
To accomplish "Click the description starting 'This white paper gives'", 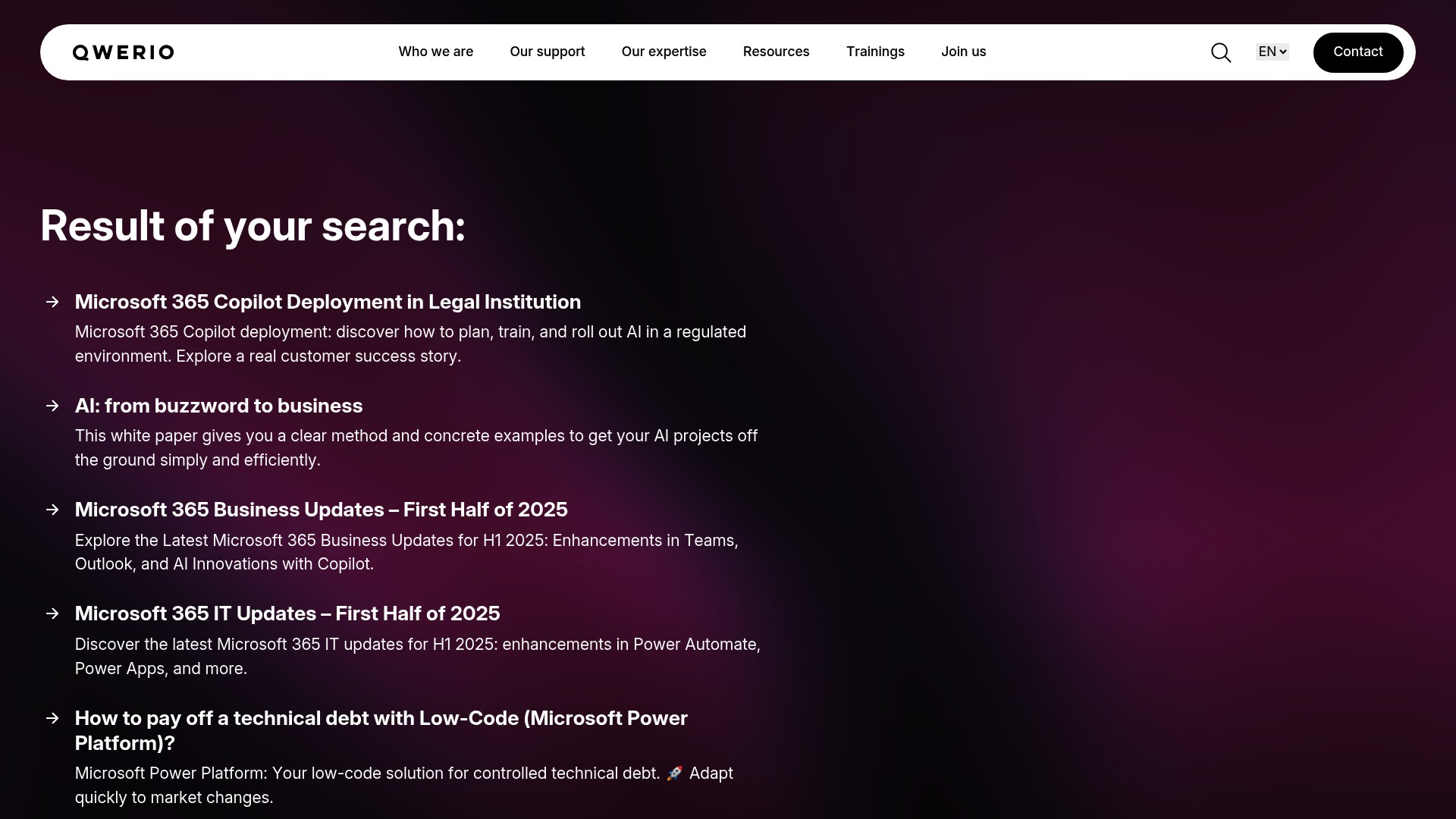I will click(416, 448).
